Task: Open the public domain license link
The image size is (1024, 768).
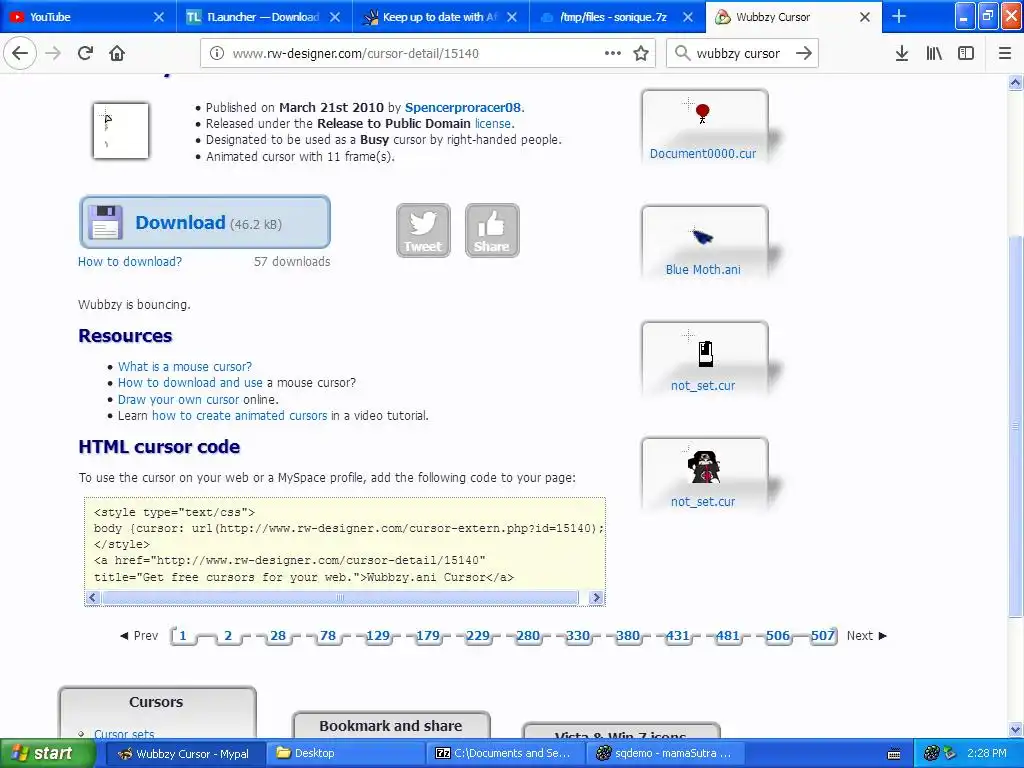Action: 493,123
